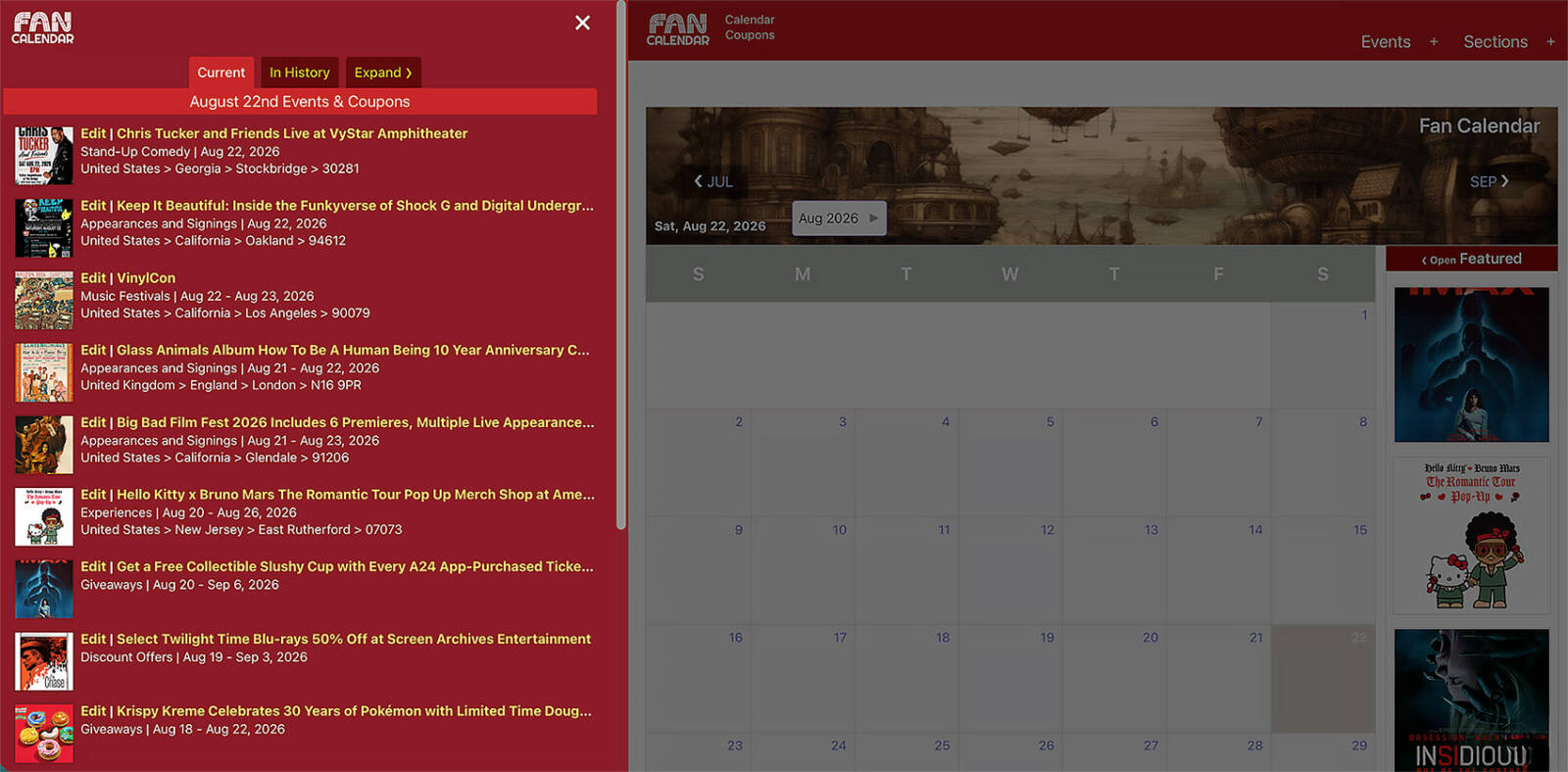1568x772 pixels.
Task: Switch to the In History tab
Action: 300,72
